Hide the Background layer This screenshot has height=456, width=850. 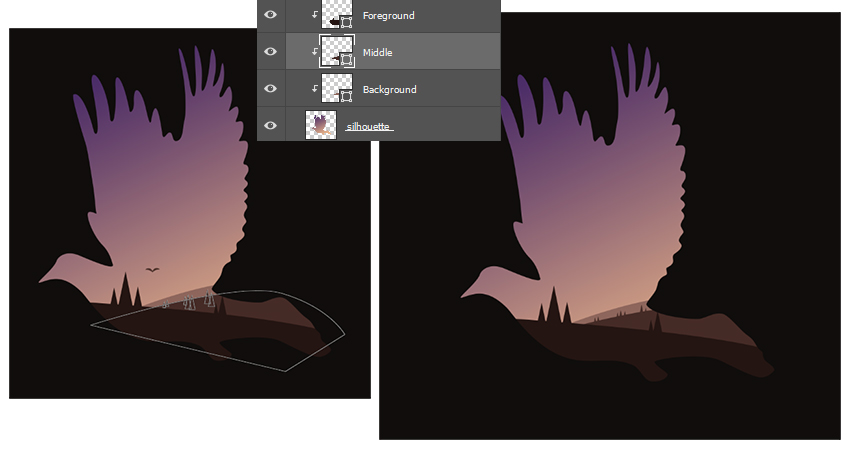click(270, 89)
